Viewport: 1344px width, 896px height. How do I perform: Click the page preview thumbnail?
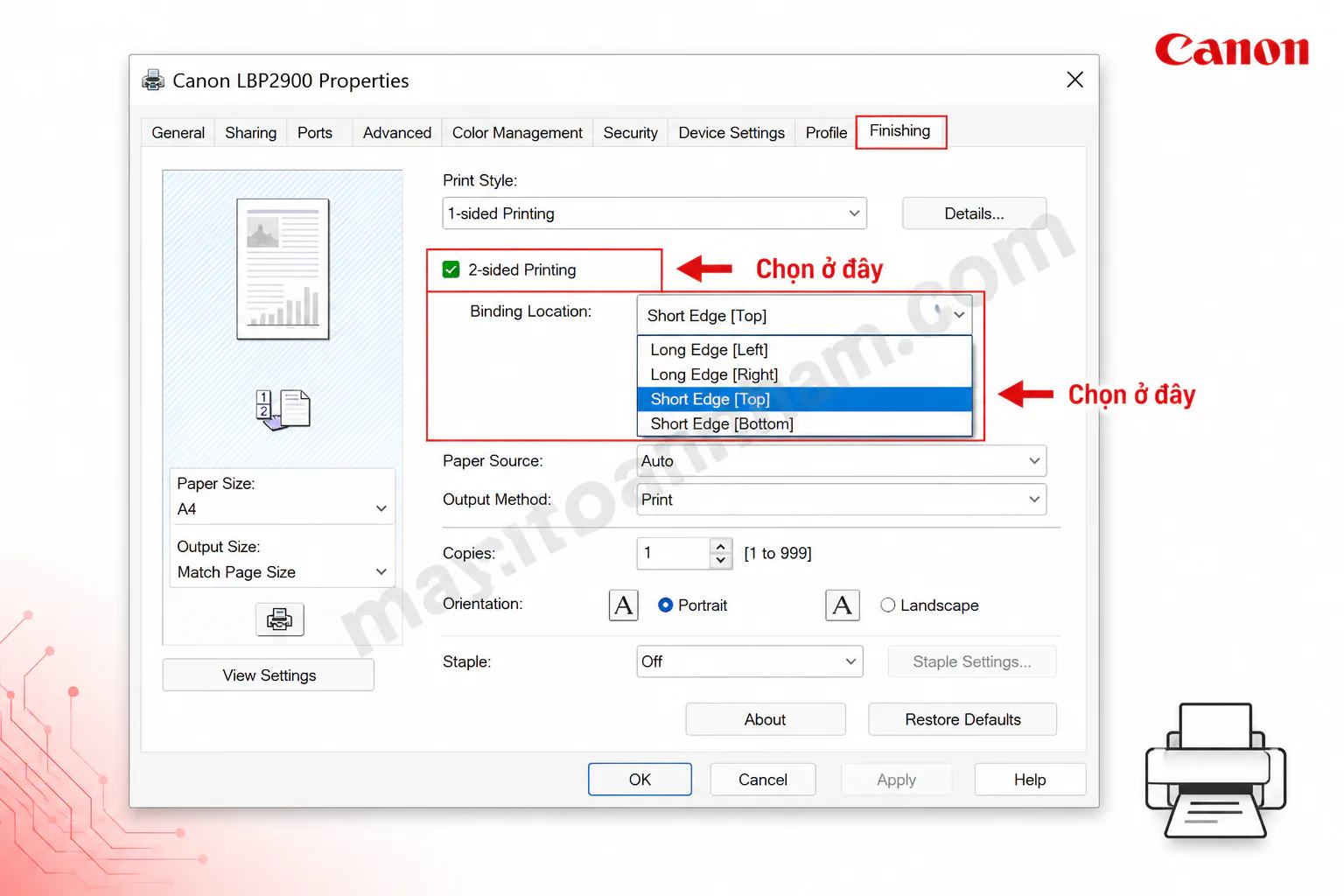click(x=283, y=269)
